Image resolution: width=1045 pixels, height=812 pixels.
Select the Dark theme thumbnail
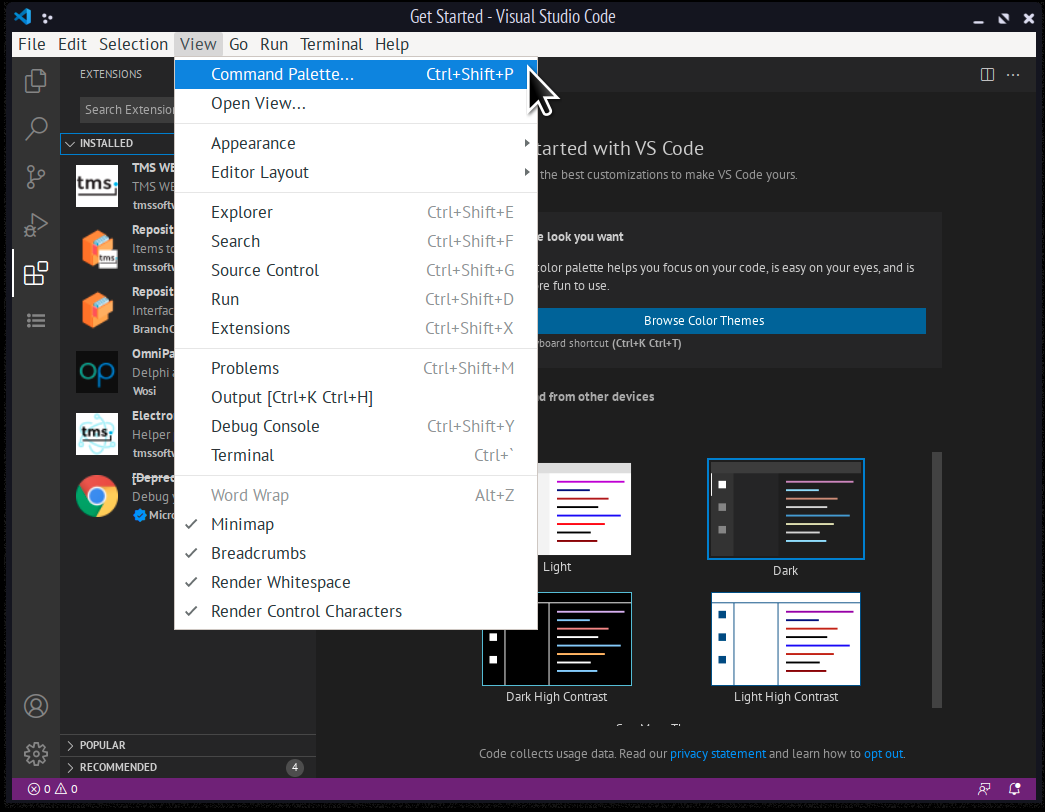point(786,509)
